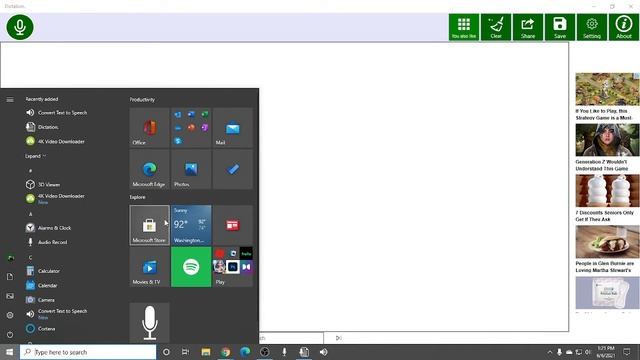Clear the dictated text
The height and width of the screenshot is (360, 640).
point(496,27)
